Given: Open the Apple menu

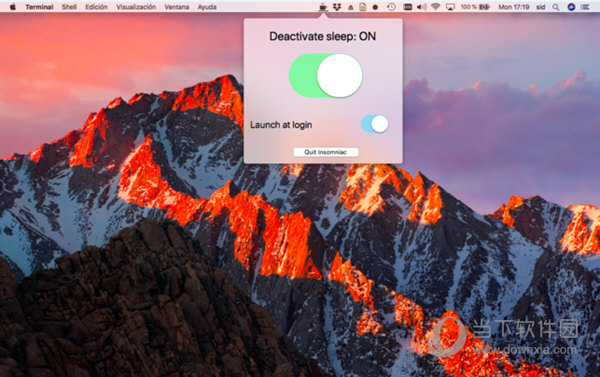Looking at the screenshot, I should tap(13, 7).
